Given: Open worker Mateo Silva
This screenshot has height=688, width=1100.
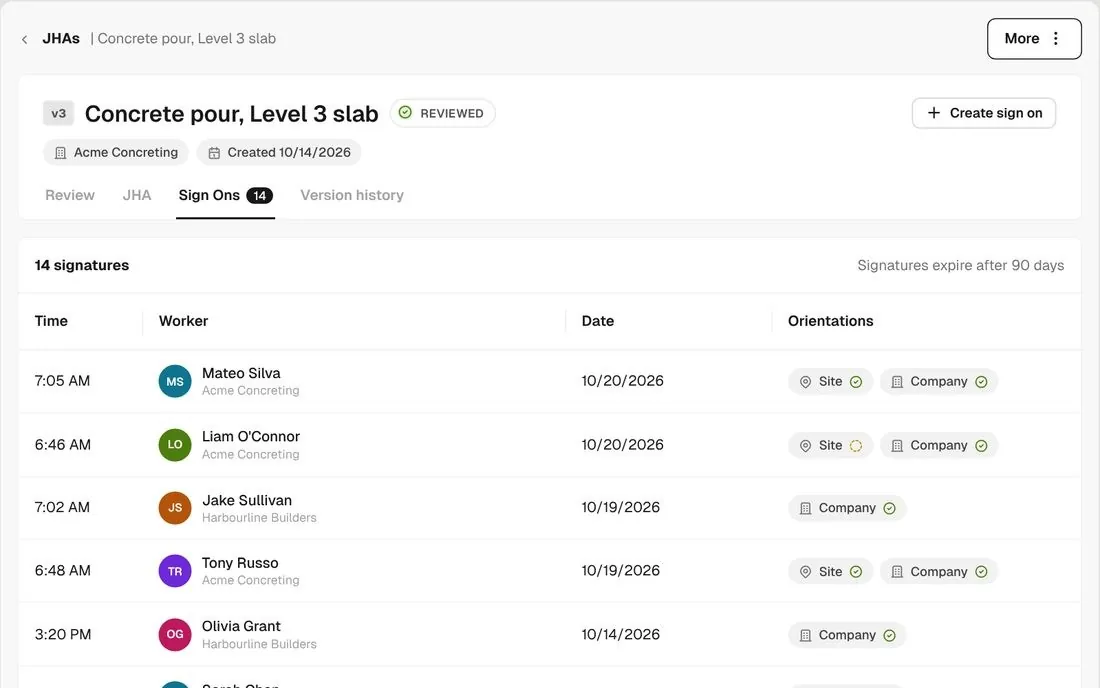Looking at the screenshot, I should point(241,373).
